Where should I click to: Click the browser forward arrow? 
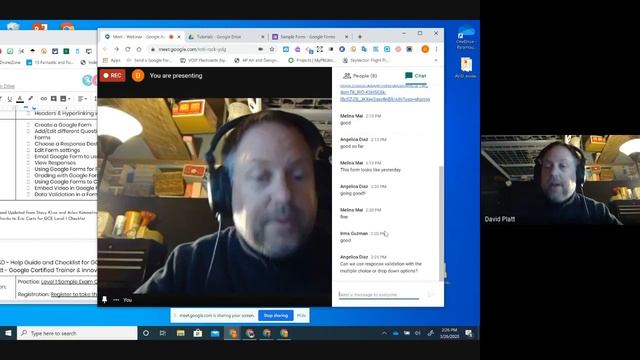pyautogui.click(x=116, y=49)
